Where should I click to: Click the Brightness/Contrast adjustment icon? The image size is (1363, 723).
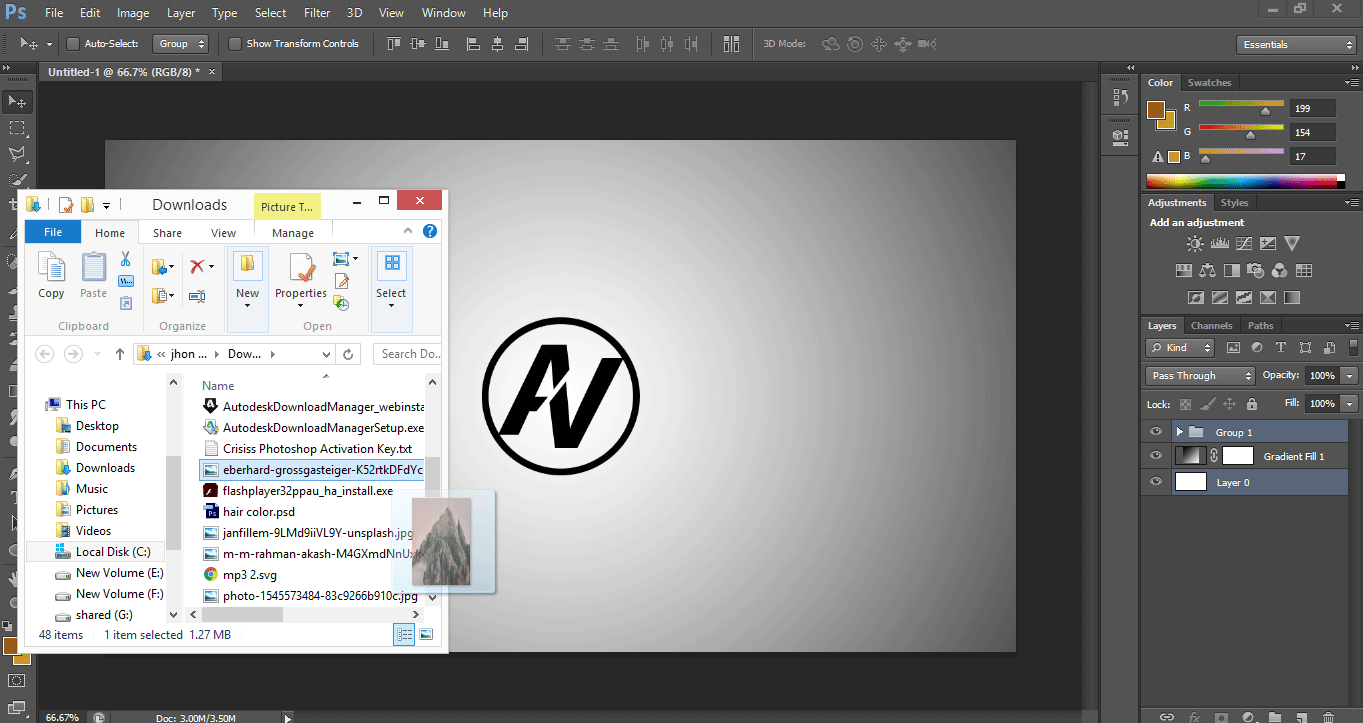[x=1195, y=244]
